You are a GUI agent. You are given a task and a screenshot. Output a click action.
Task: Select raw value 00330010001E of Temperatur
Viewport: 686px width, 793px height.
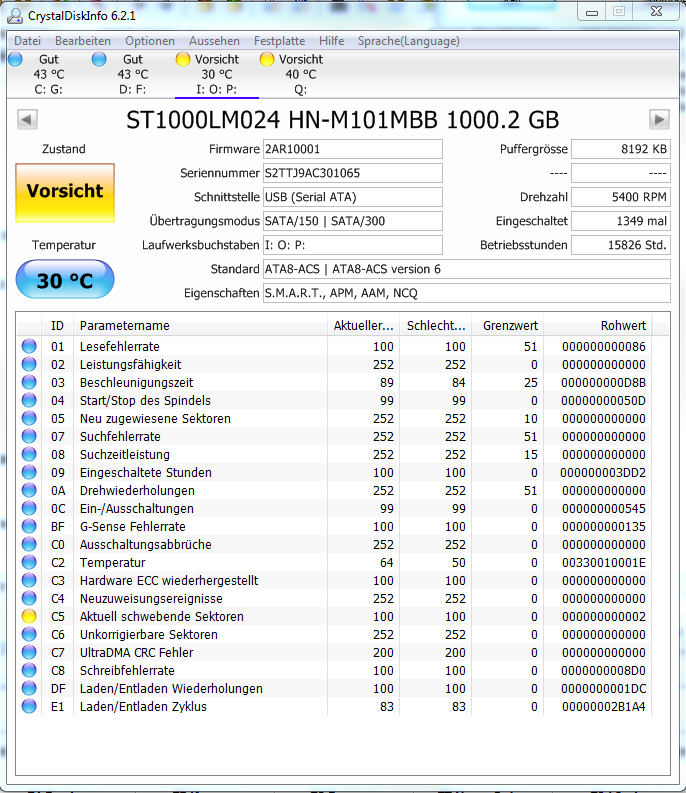(x=604, y=562)
